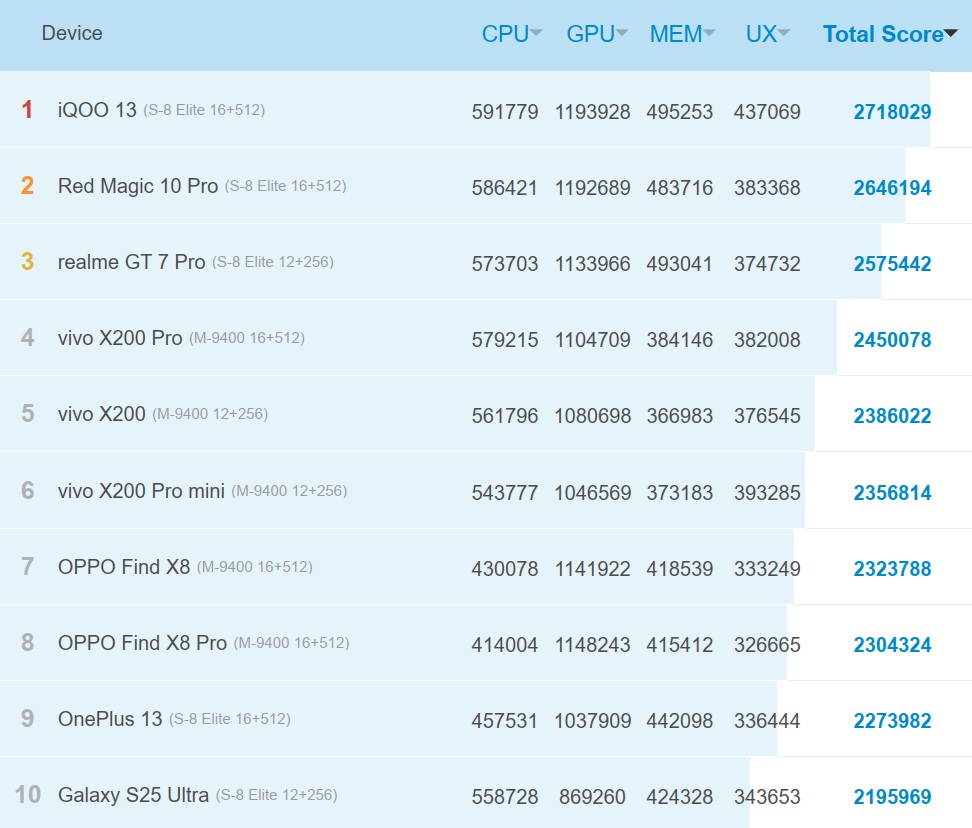972x828 pixels.
Task: Open OPPO Find X8 Pro entry
Action: click(x=142, y=643)
